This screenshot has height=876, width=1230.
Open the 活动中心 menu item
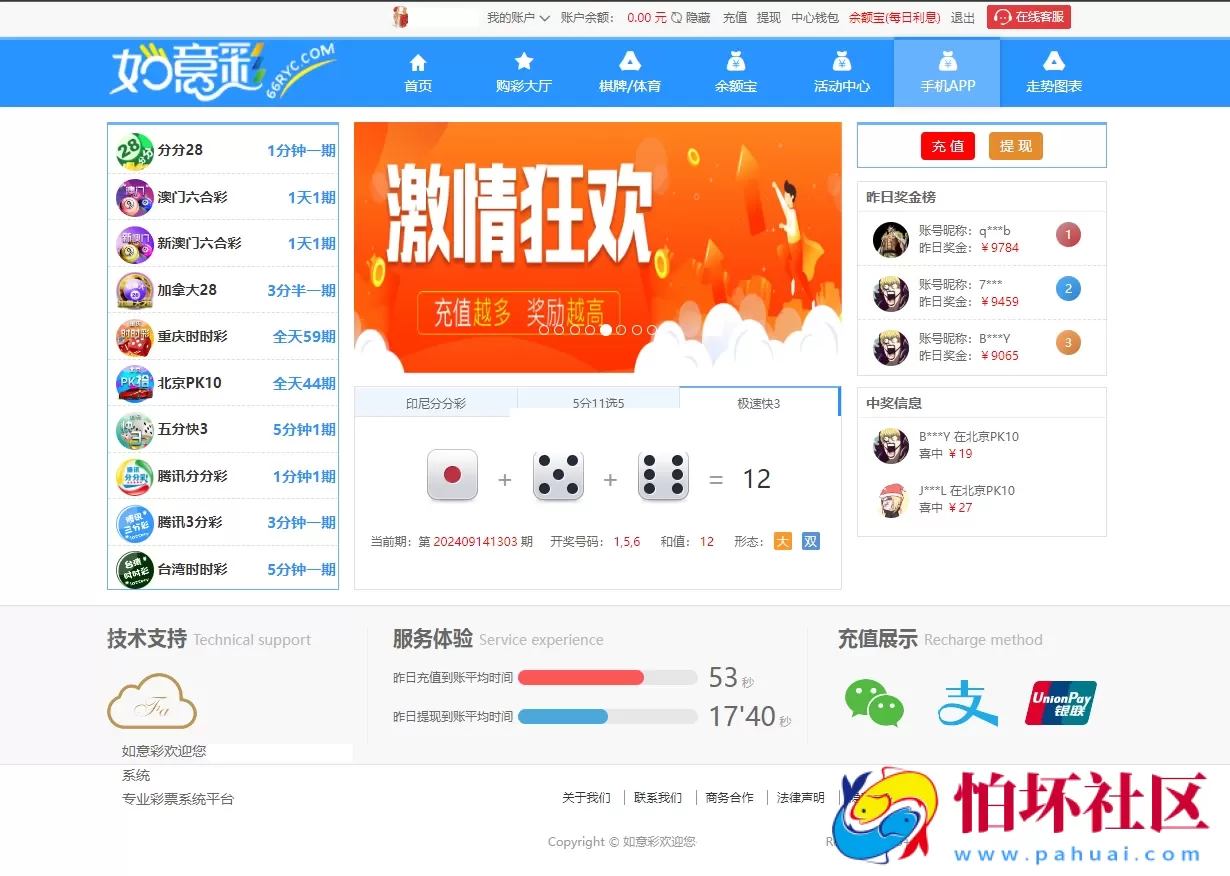click(x=841, y=73)
